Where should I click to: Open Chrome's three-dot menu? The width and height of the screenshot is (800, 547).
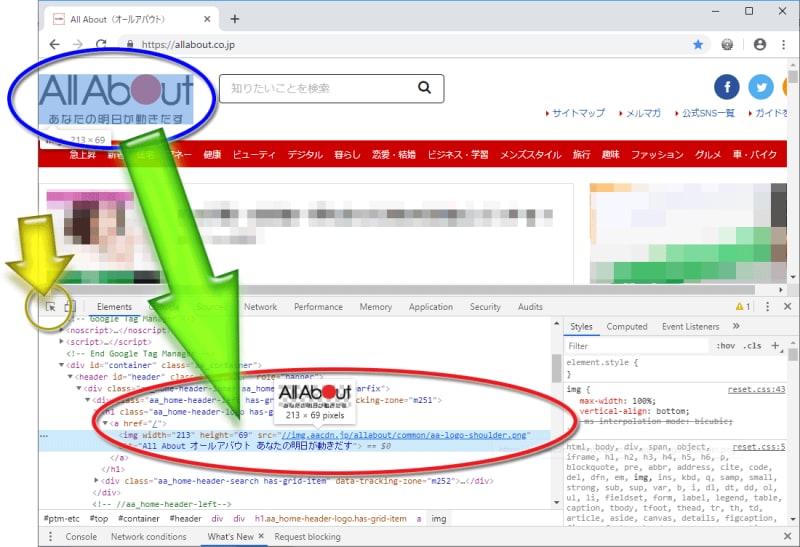[x=783, y=44]
